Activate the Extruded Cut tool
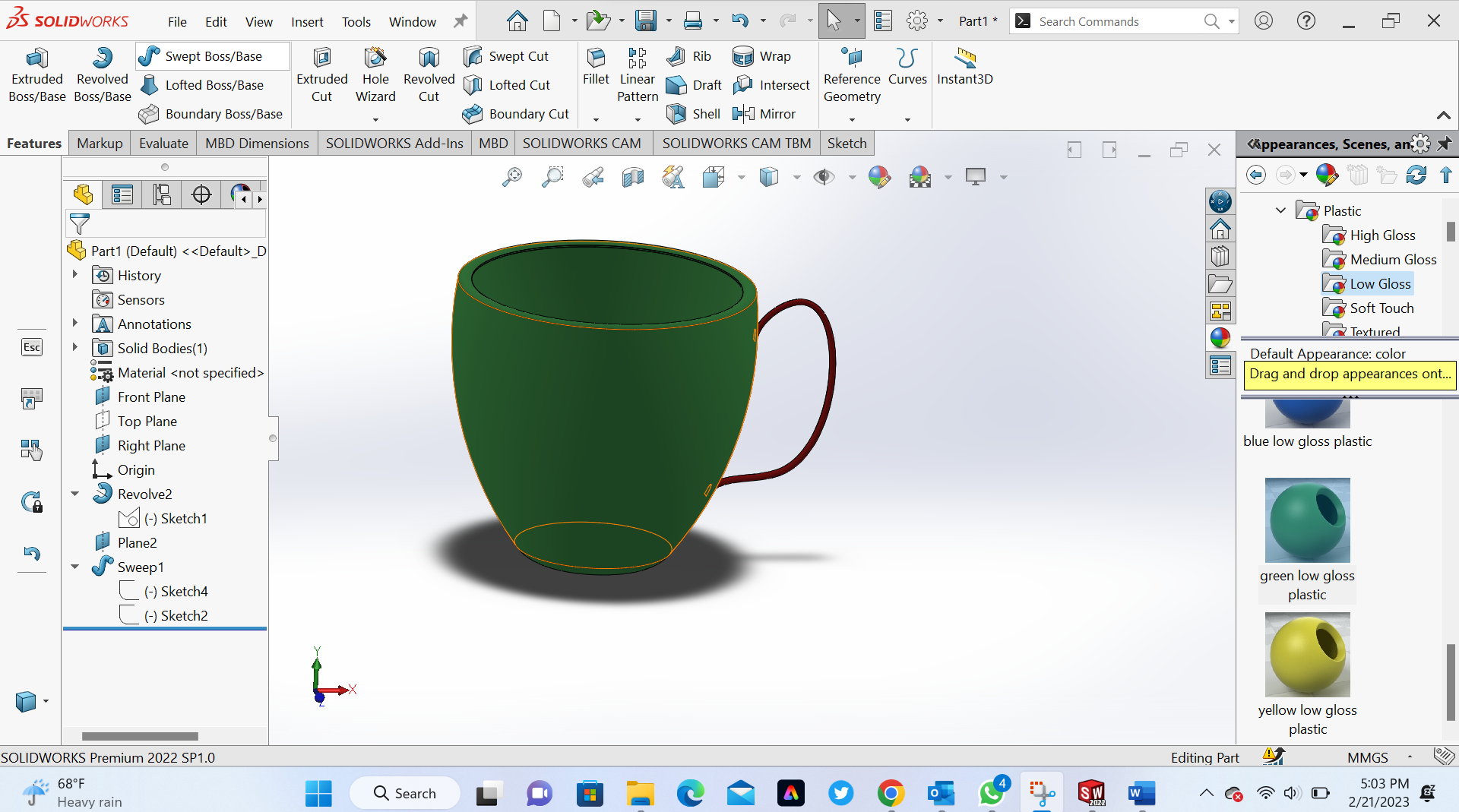 [321, 75]
